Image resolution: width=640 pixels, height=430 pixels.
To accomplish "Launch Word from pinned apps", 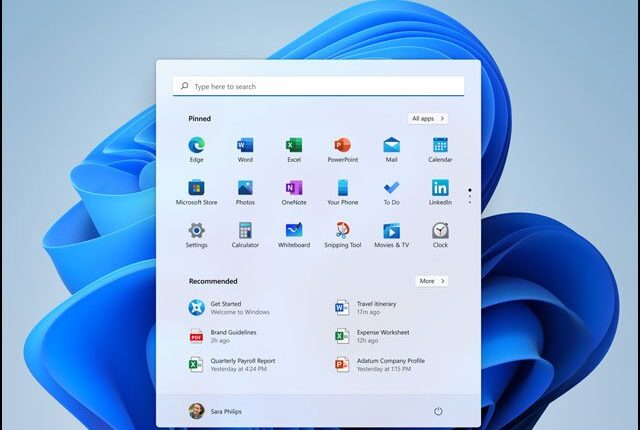I will (x=245, y=146).
